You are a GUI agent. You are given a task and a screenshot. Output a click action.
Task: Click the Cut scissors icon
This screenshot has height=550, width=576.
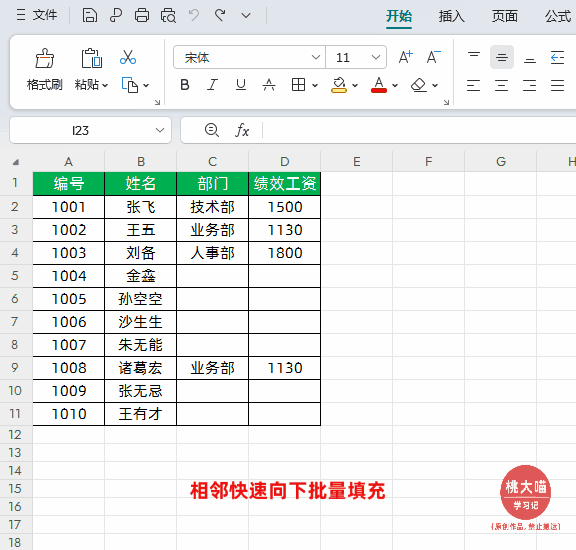tap(128, 57)
